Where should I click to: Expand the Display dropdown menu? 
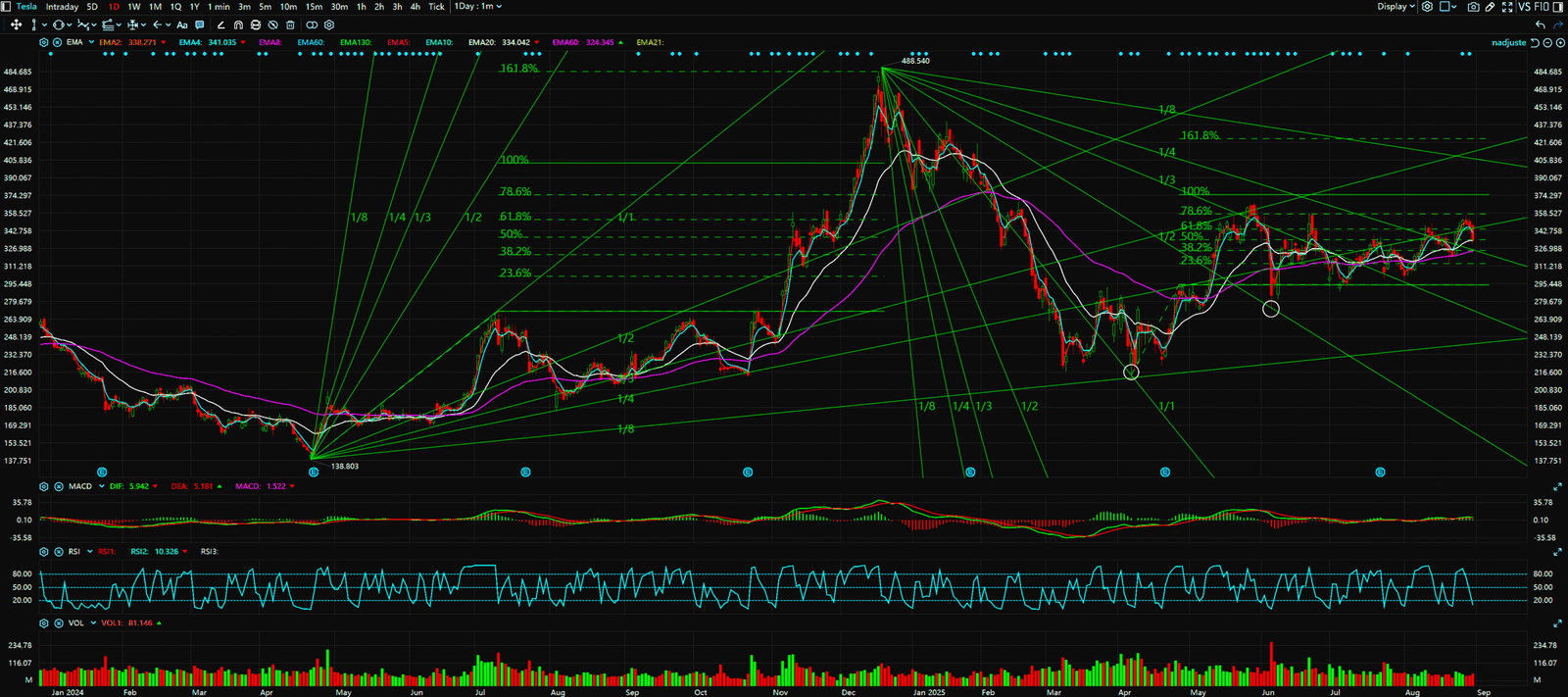tap(1396, 7)
